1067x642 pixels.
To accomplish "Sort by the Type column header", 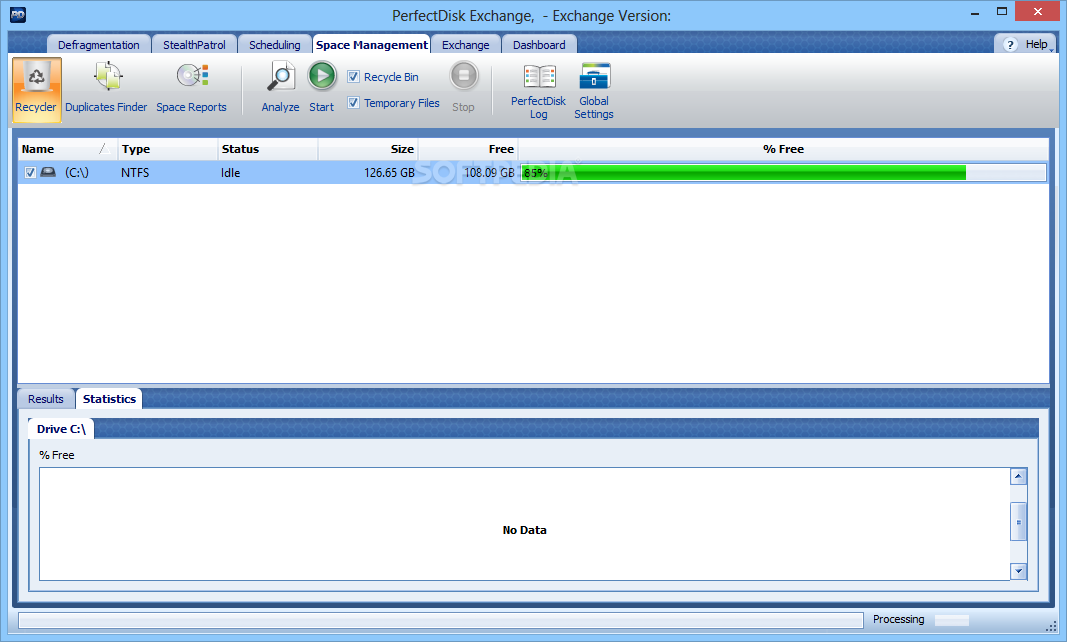I will pos(167,149).
